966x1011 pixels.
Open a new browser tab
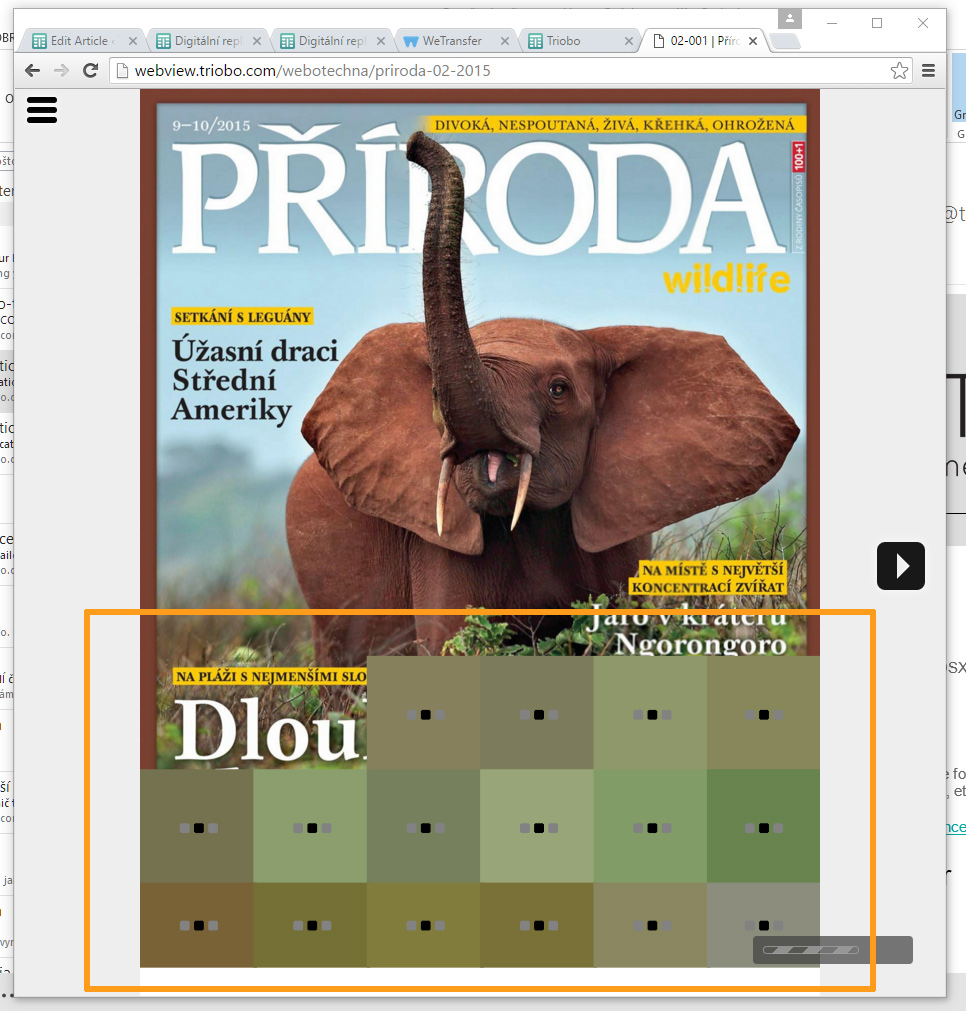tap(785, 41)
